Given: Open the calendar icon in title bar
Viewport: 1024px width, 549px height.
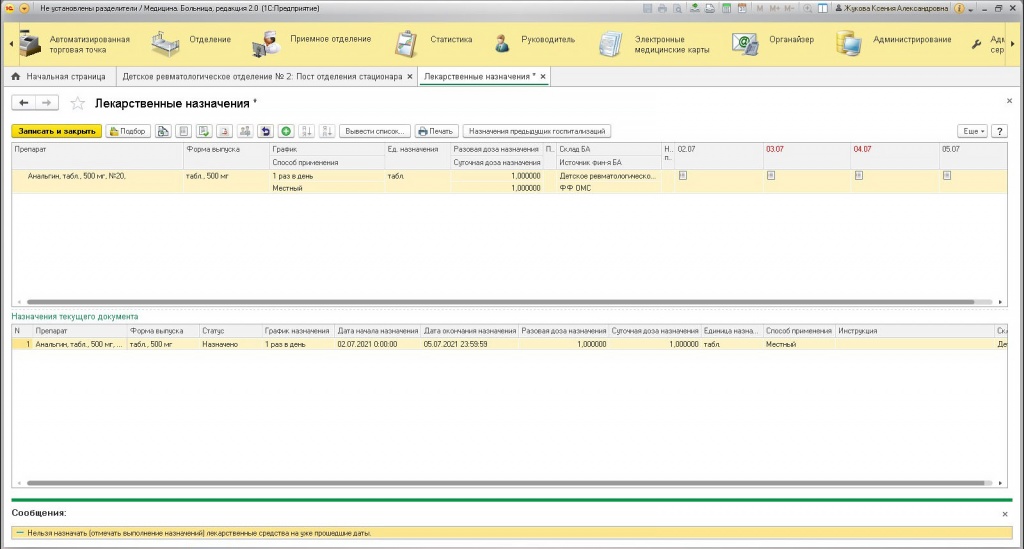Looking at the screenshot, I should pyautogui.click(x=742, y=8).
